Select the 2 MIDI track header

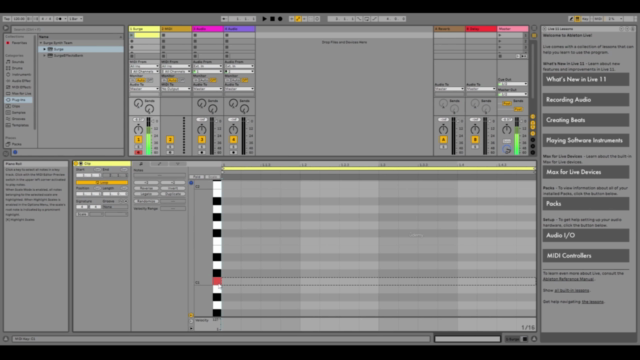(x=176, y=29)
